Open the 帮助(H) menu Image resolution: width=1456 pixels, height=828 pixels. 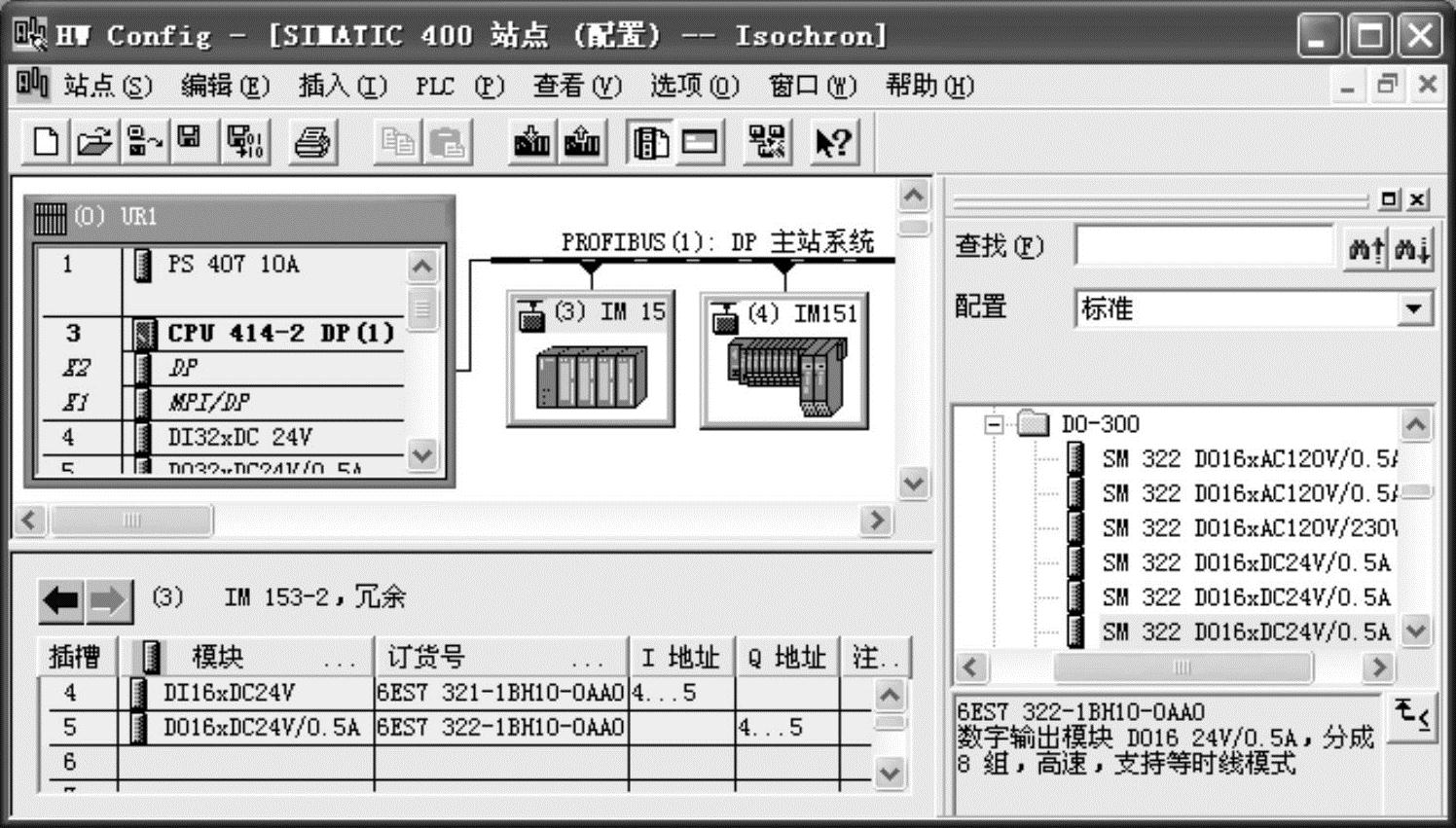coord(929,87)
